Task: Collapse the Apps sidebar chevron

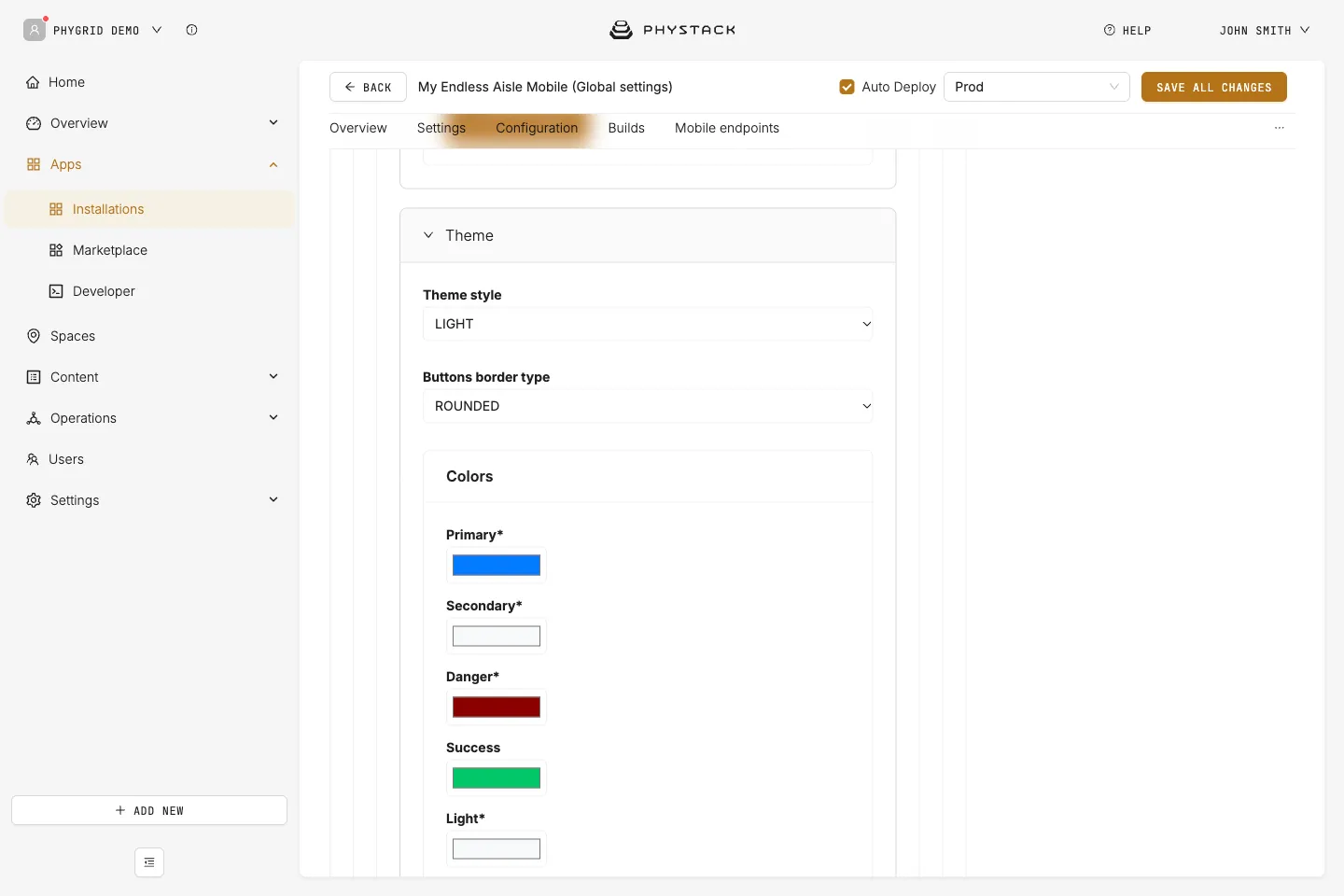Action: (273, 164)
